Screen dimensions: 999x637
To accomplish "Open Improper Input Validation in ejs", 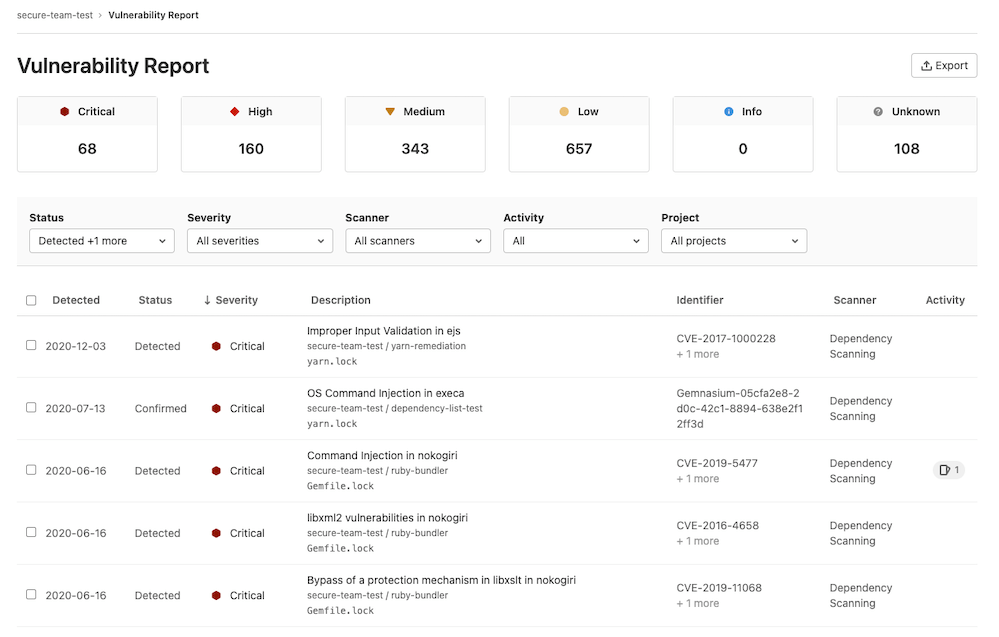I will point(383,331).
